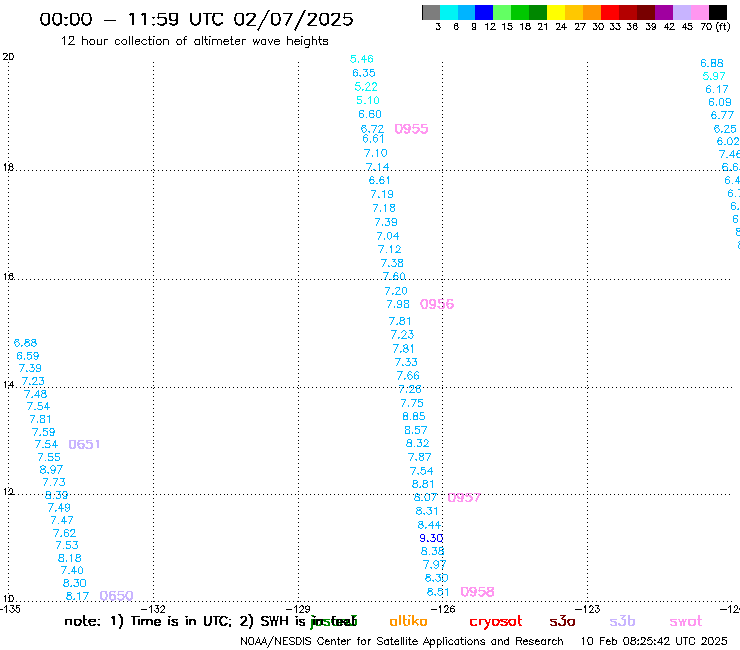
Task: Select the 's3a' satellite legend label
Action: coord(562,621)
